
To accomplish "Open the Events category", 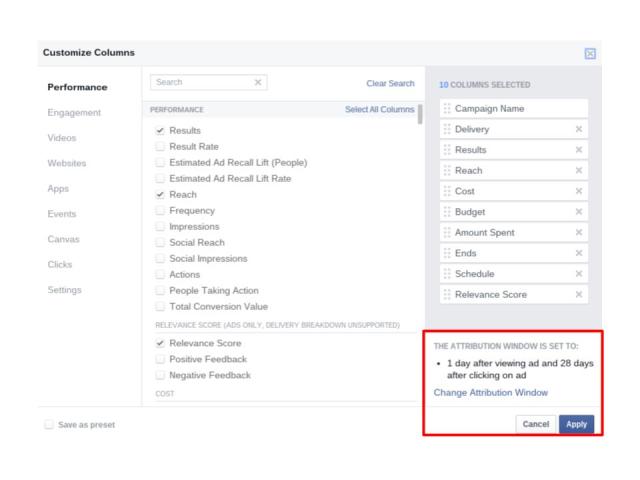I will [62, 214].
